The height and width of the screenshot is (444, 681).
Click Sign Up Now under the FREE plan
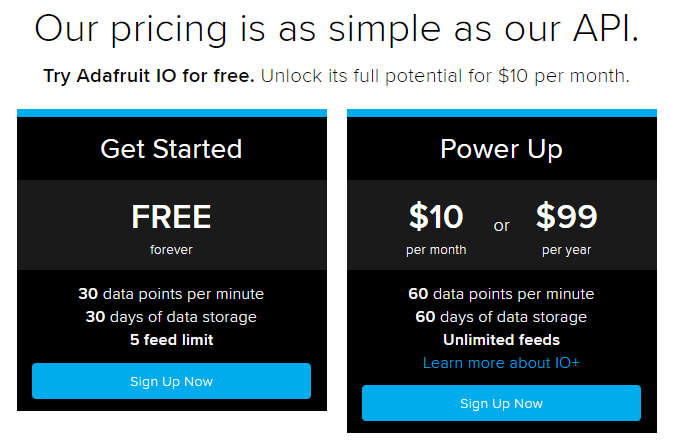tap(171, 381)
